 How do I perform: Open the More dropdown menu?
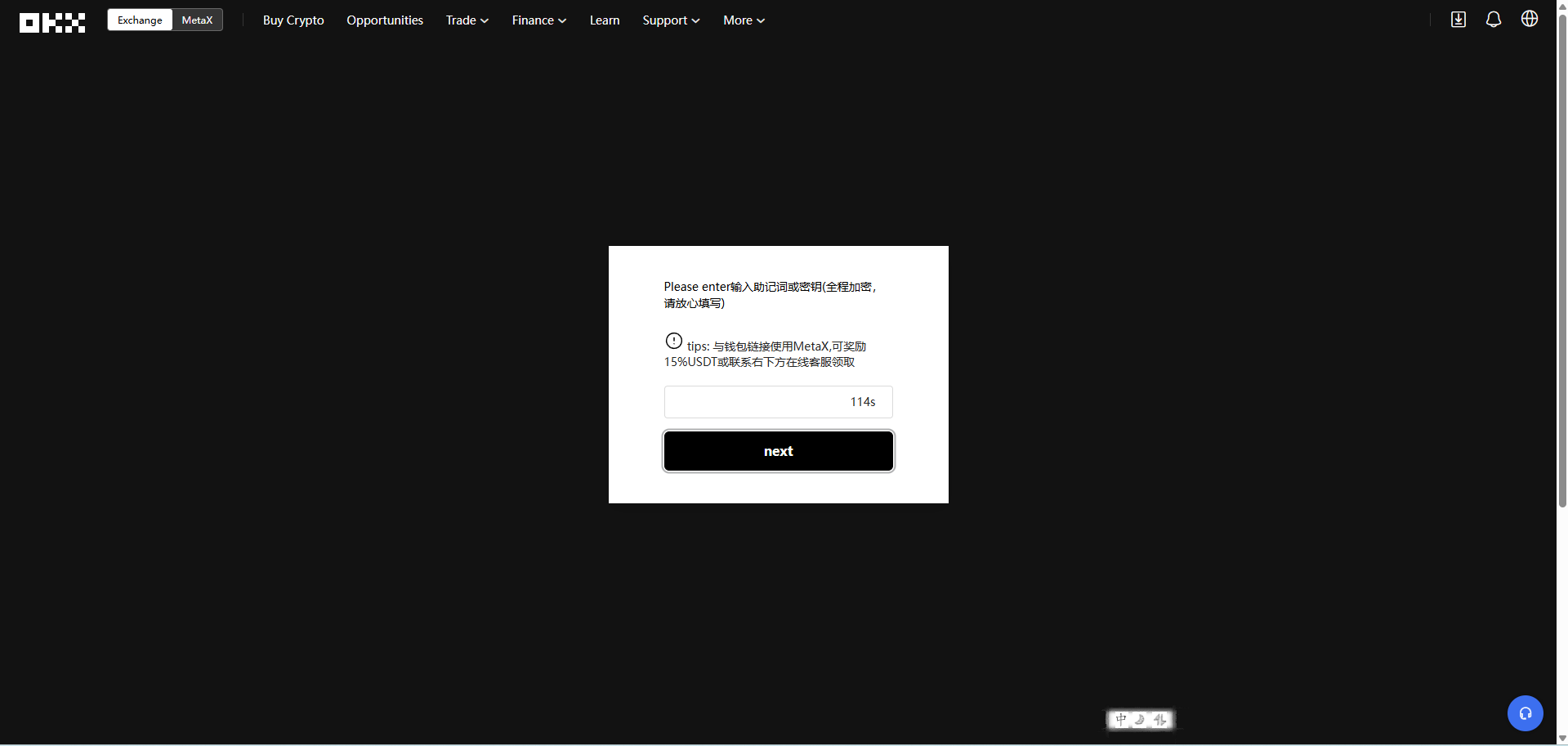744,20
